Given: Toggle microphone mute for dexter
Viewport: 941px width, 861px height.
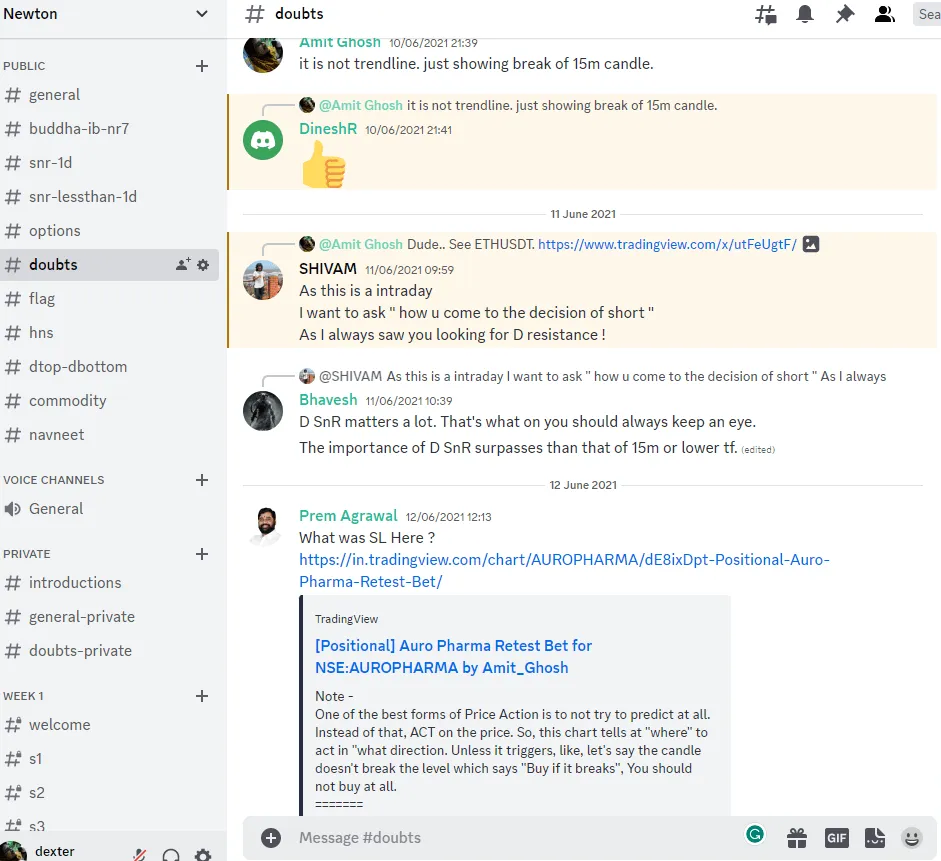Looking at the screenshot, I should click(141, 854).
